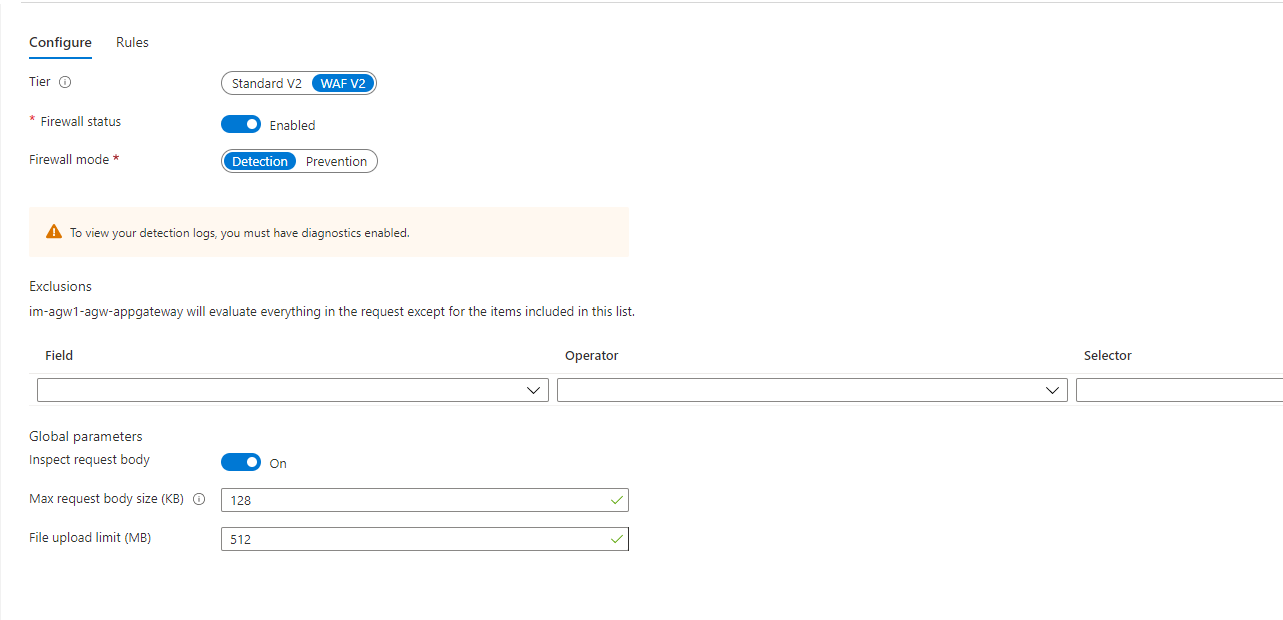Image resolution: width=1283 pixels, height=620 pixels.
Task: Click the Tier info icon
Action: coord(65,82)
